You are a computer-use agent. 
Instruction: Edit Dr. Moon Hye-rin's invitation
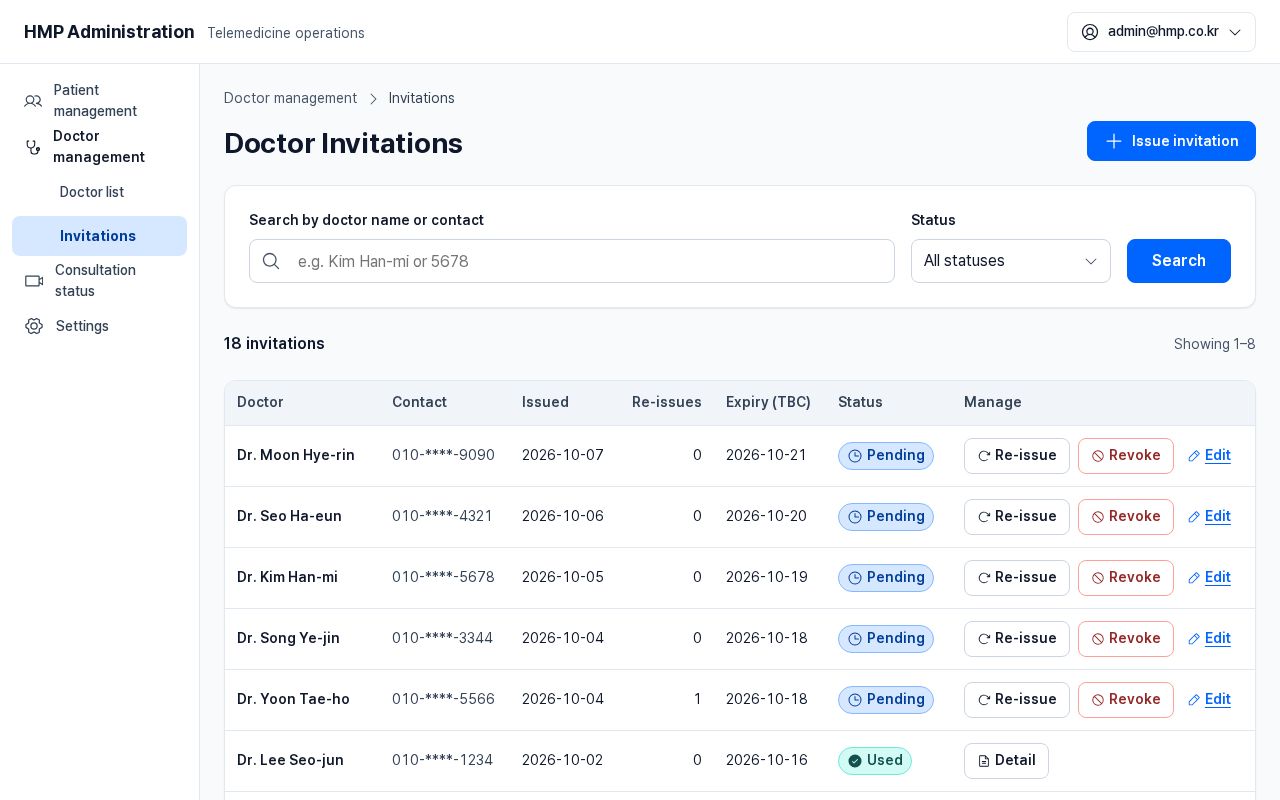click(x=1209, y=456)
